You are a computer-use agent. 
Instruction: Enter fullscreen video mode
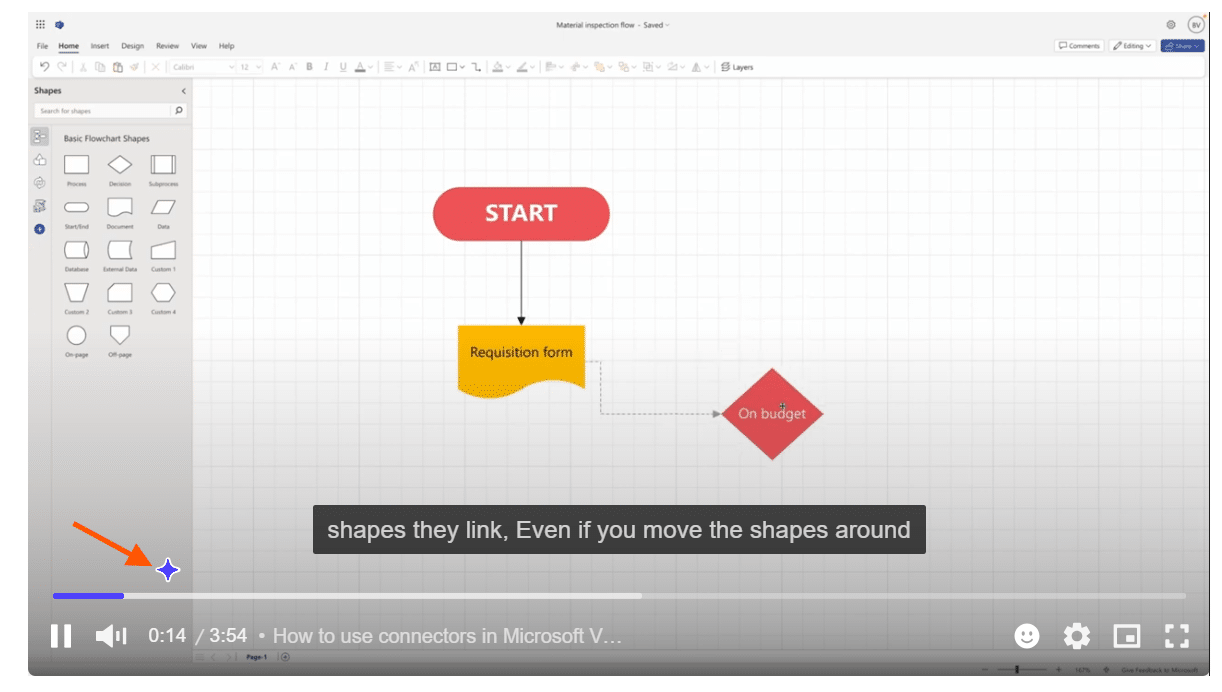click(1176, 636)
